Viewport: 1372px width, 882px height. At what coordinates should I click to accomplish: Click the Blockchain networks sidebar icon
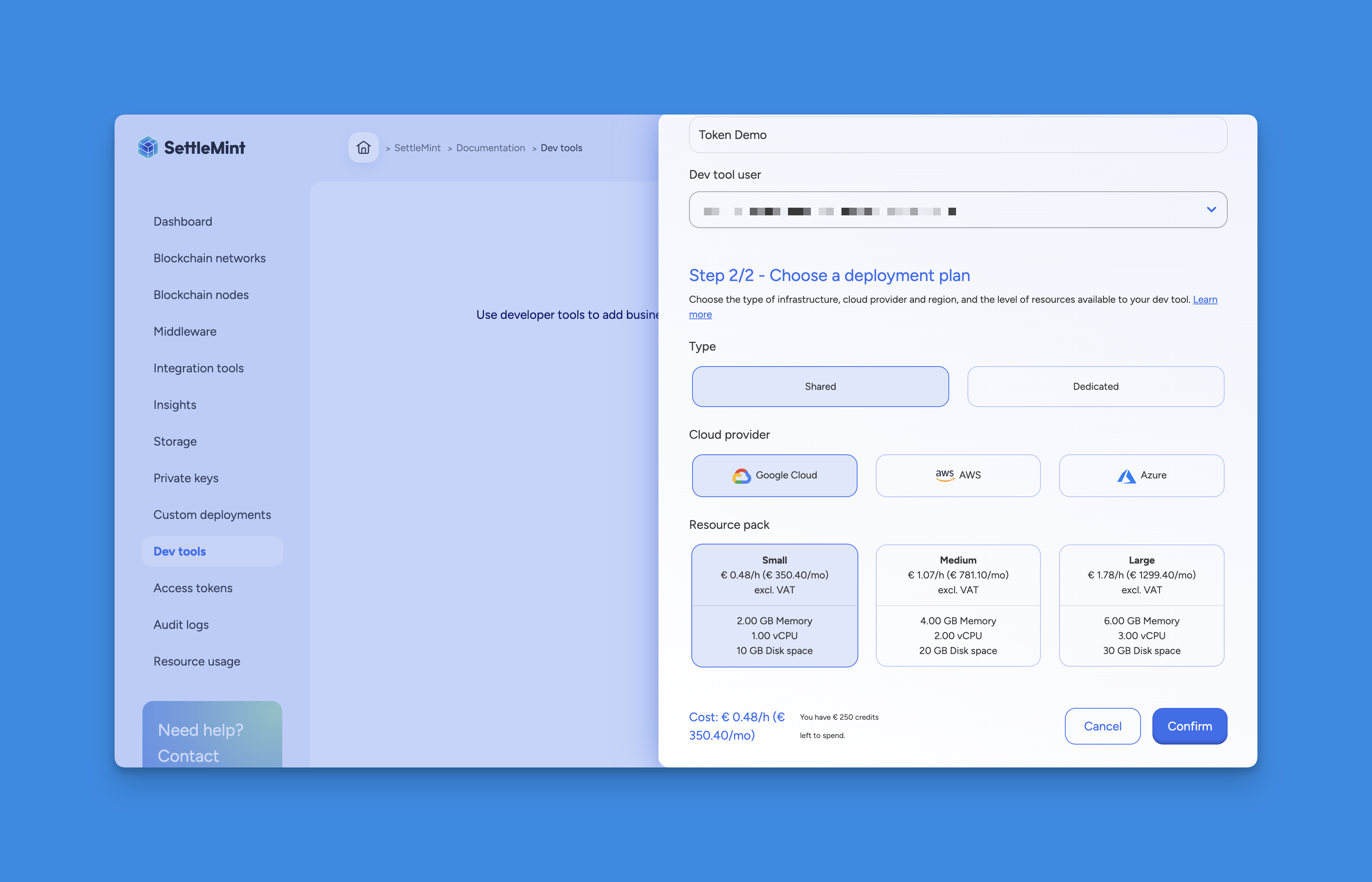point(209,258)
